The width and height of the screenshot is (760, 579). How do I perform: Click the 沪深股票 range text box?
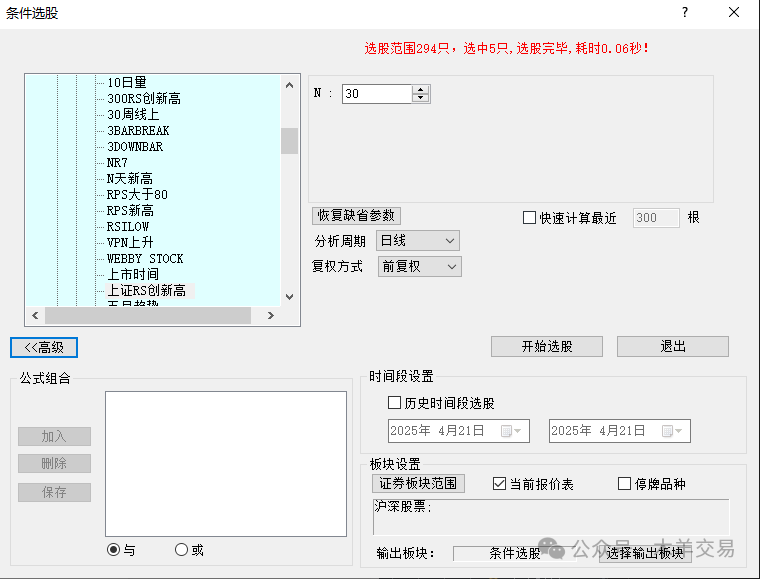click(x=551, y=517)
